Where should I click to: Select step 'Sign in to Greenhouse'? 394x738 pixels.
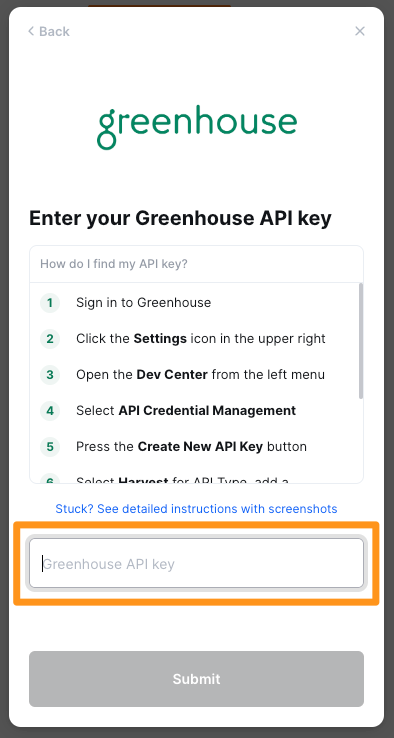click(144, 303)
